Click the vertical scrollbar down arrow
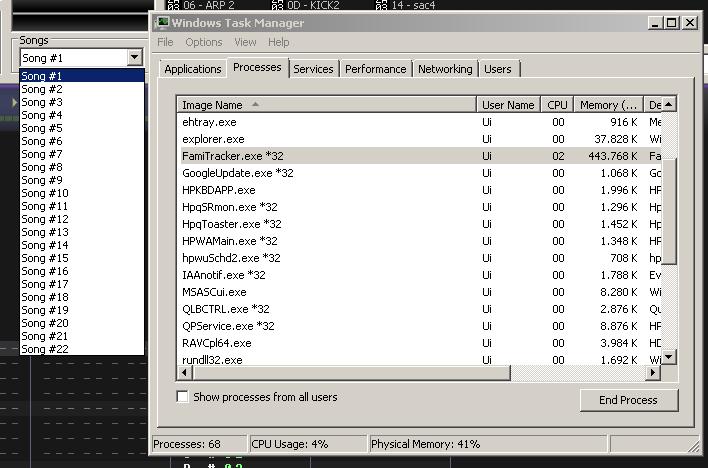The width and height of the screenshot is (708, 468). tap(669, 358)
